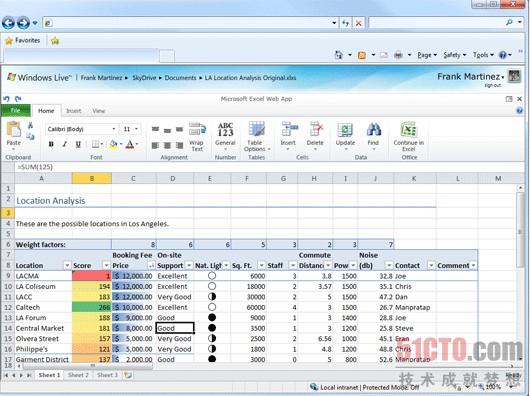Click the Redo arrow icon
Screen dimensions: 530x396
(18, 99)
